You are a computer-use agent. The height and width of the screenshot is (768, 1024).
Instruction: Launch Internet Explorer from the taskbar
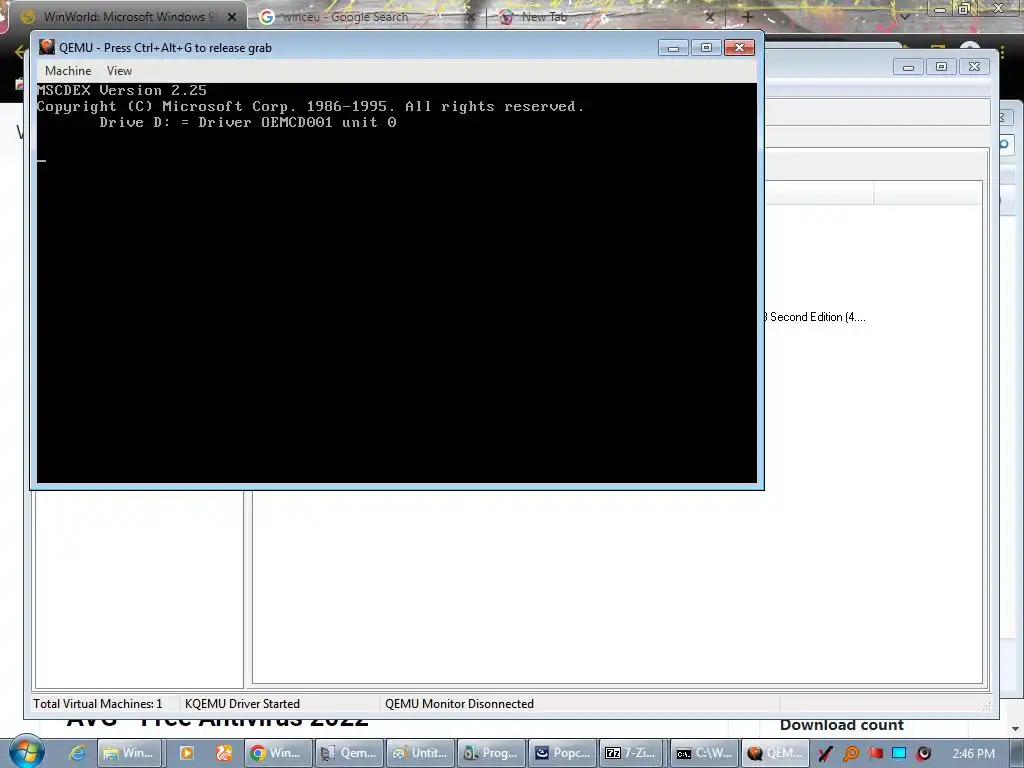[x=77, y=753]
